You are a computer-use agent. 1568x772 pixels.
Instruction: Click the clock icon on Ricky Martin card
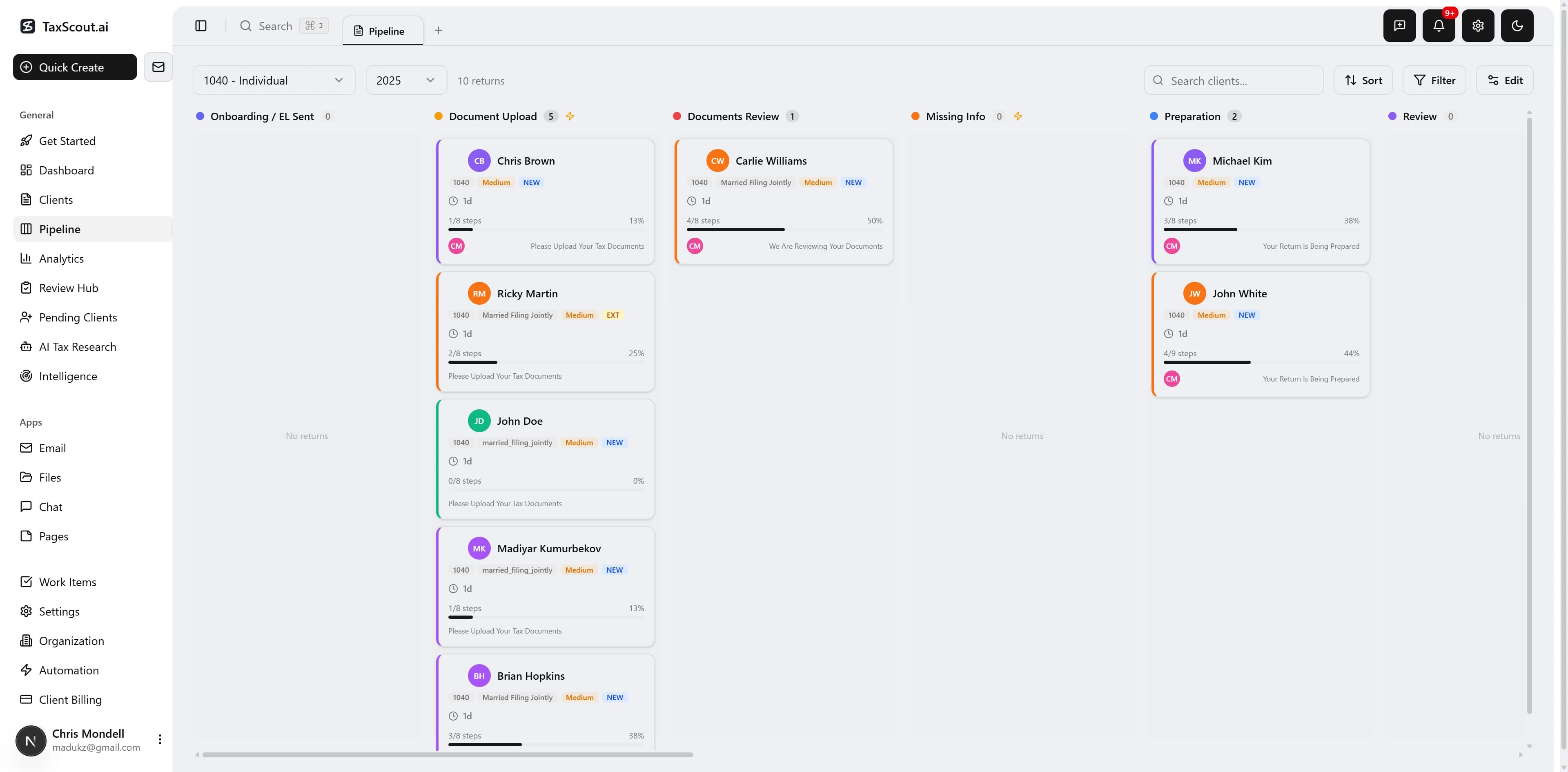tap(453, 334)
